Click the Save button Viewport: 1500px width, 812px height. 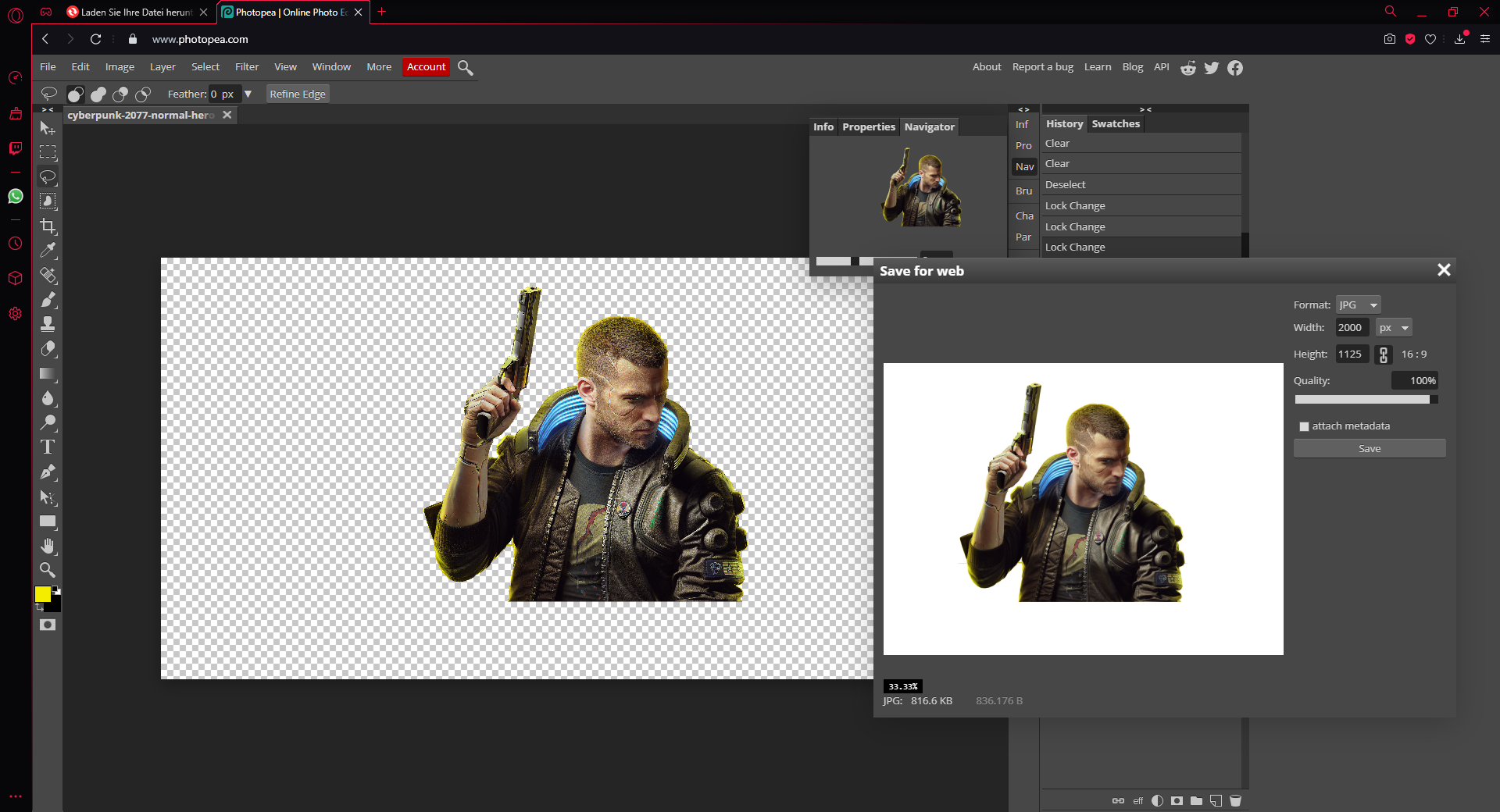pos(1369,449)
